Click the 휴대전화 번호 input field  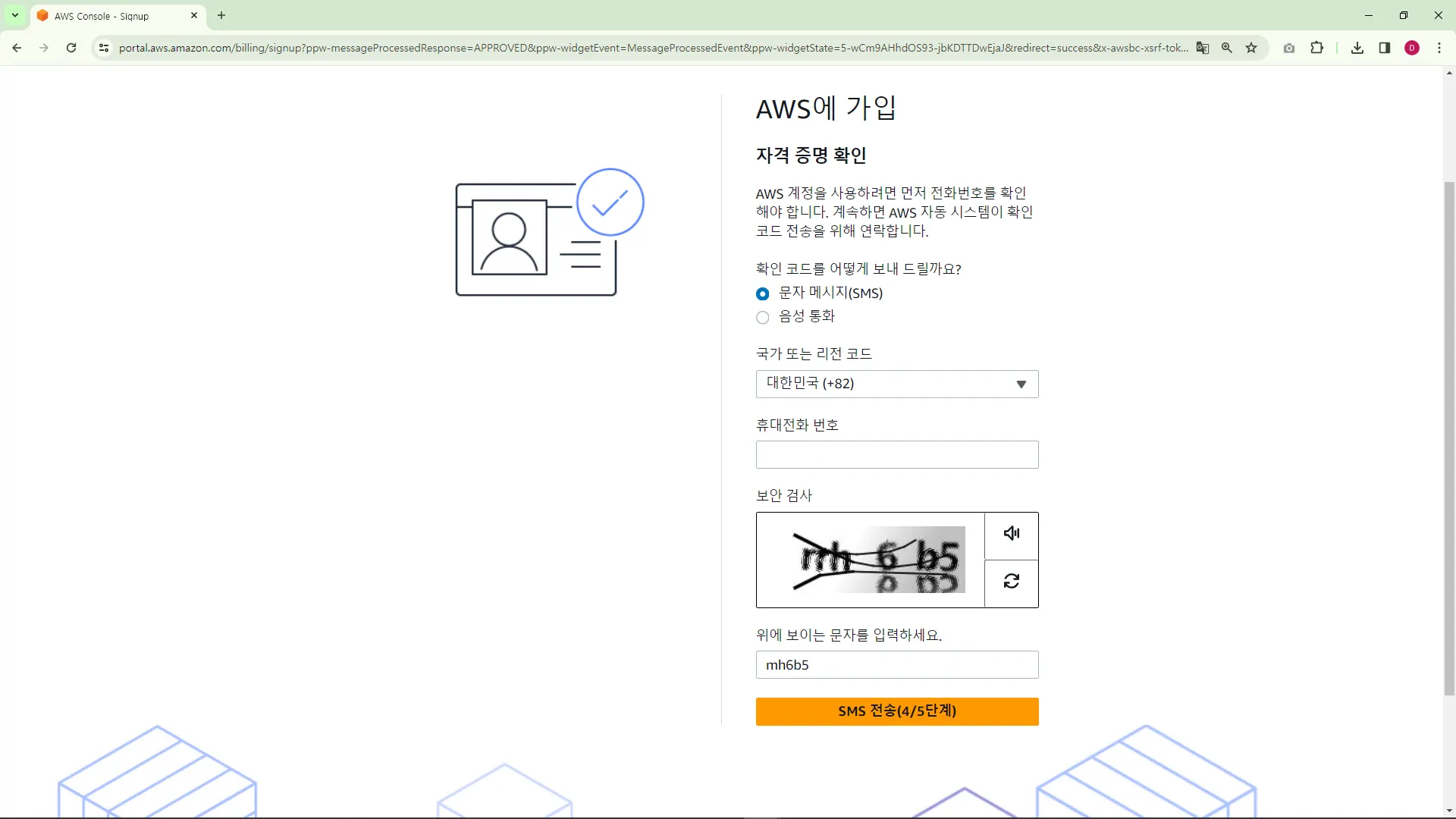[896, 455]
